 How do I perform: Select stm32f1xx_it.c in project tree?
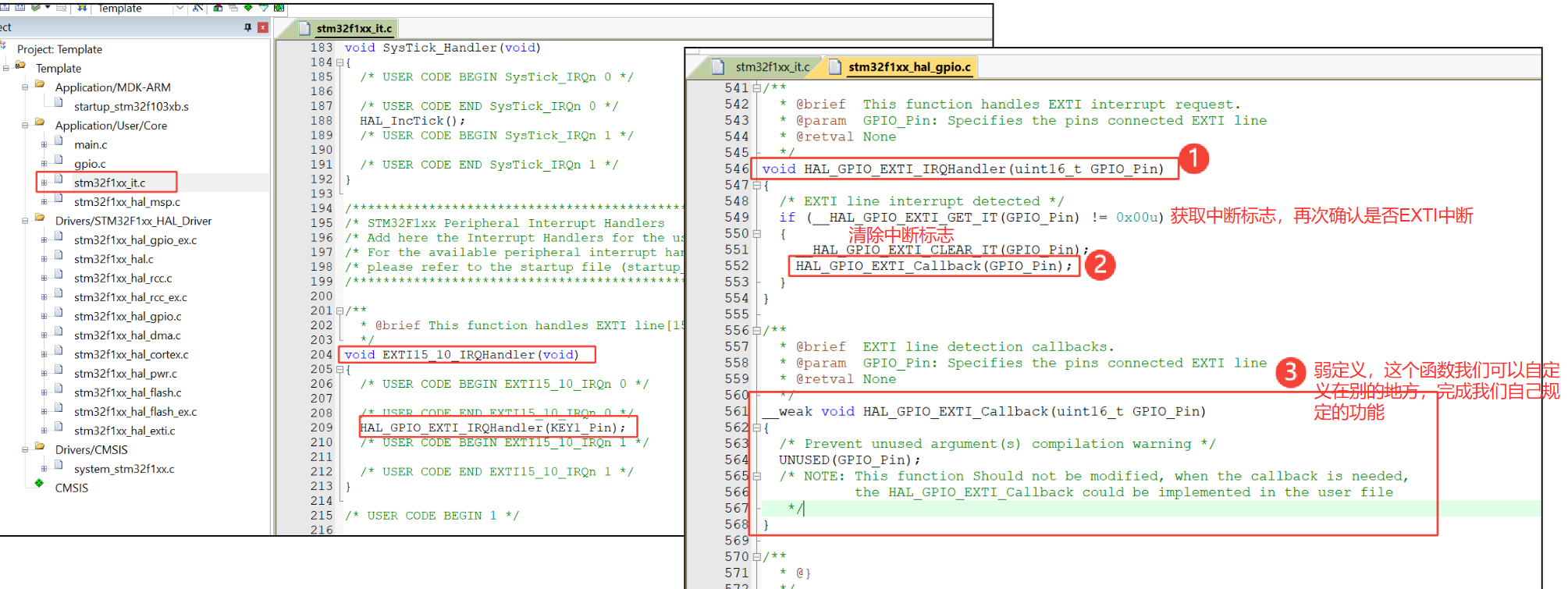109,183
